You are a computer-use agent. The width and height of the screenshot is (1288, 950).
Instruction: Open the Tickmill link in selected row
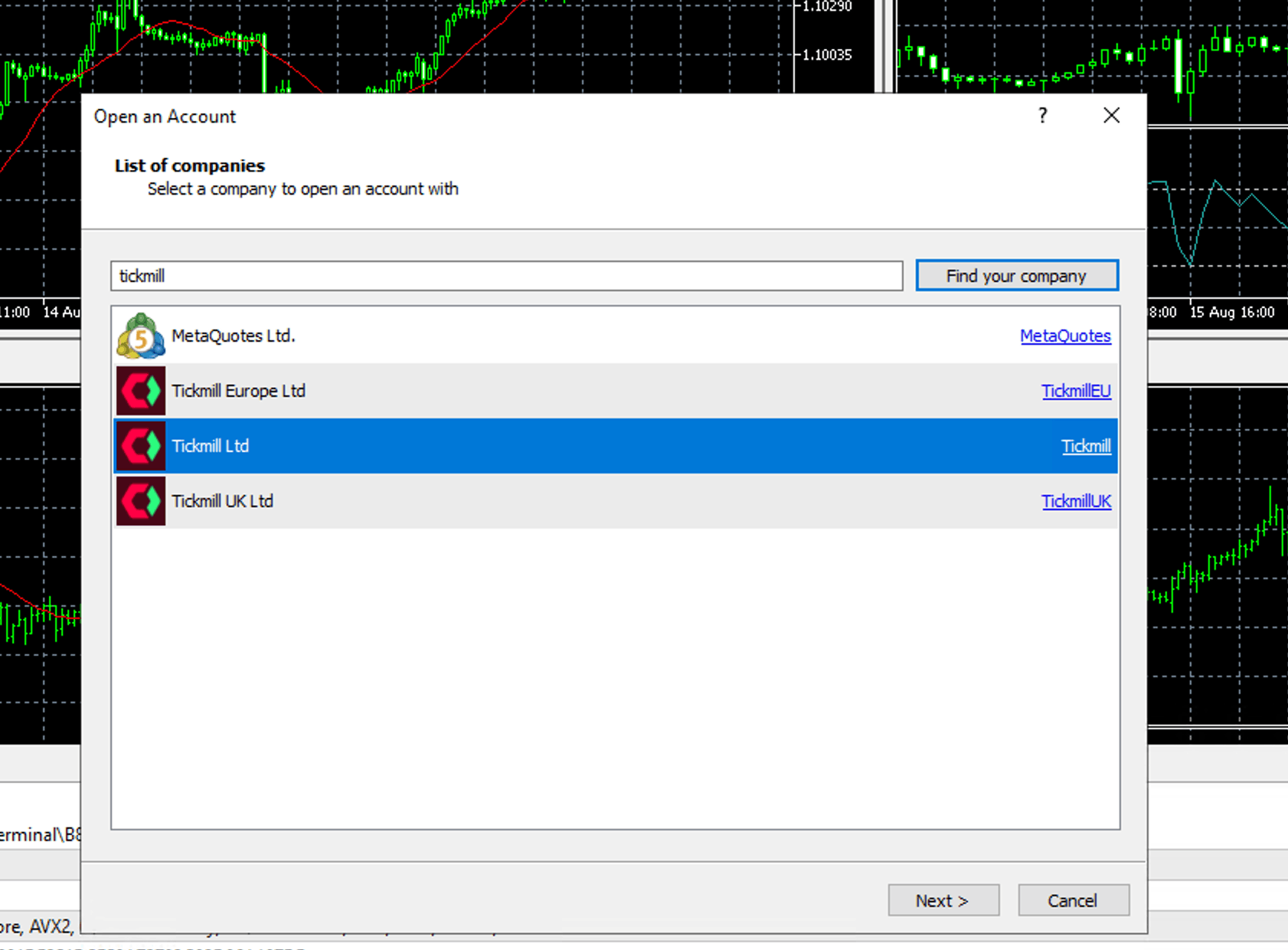coord(1086,446)
